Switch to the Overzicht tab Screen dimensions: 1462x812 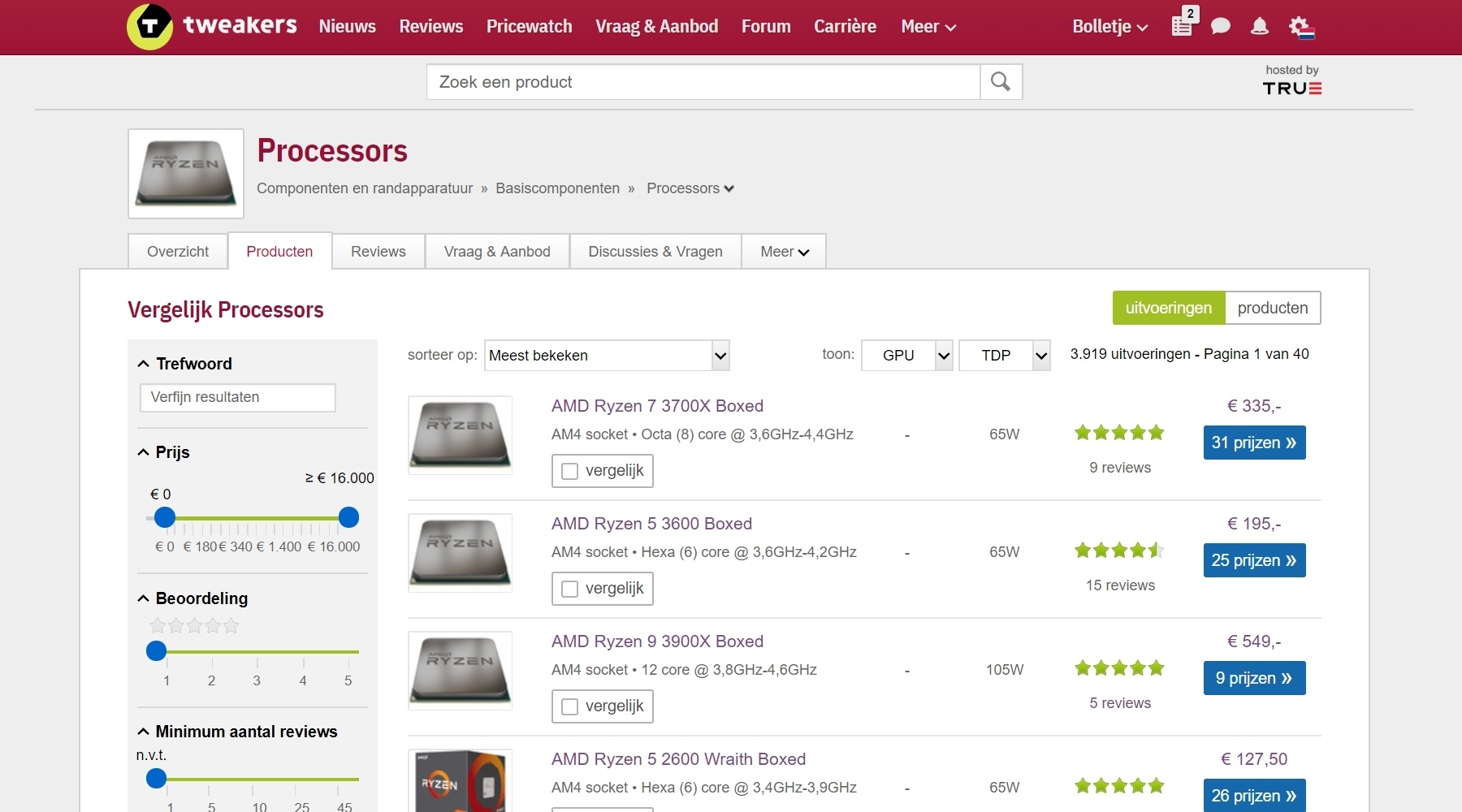coord(178,252)
